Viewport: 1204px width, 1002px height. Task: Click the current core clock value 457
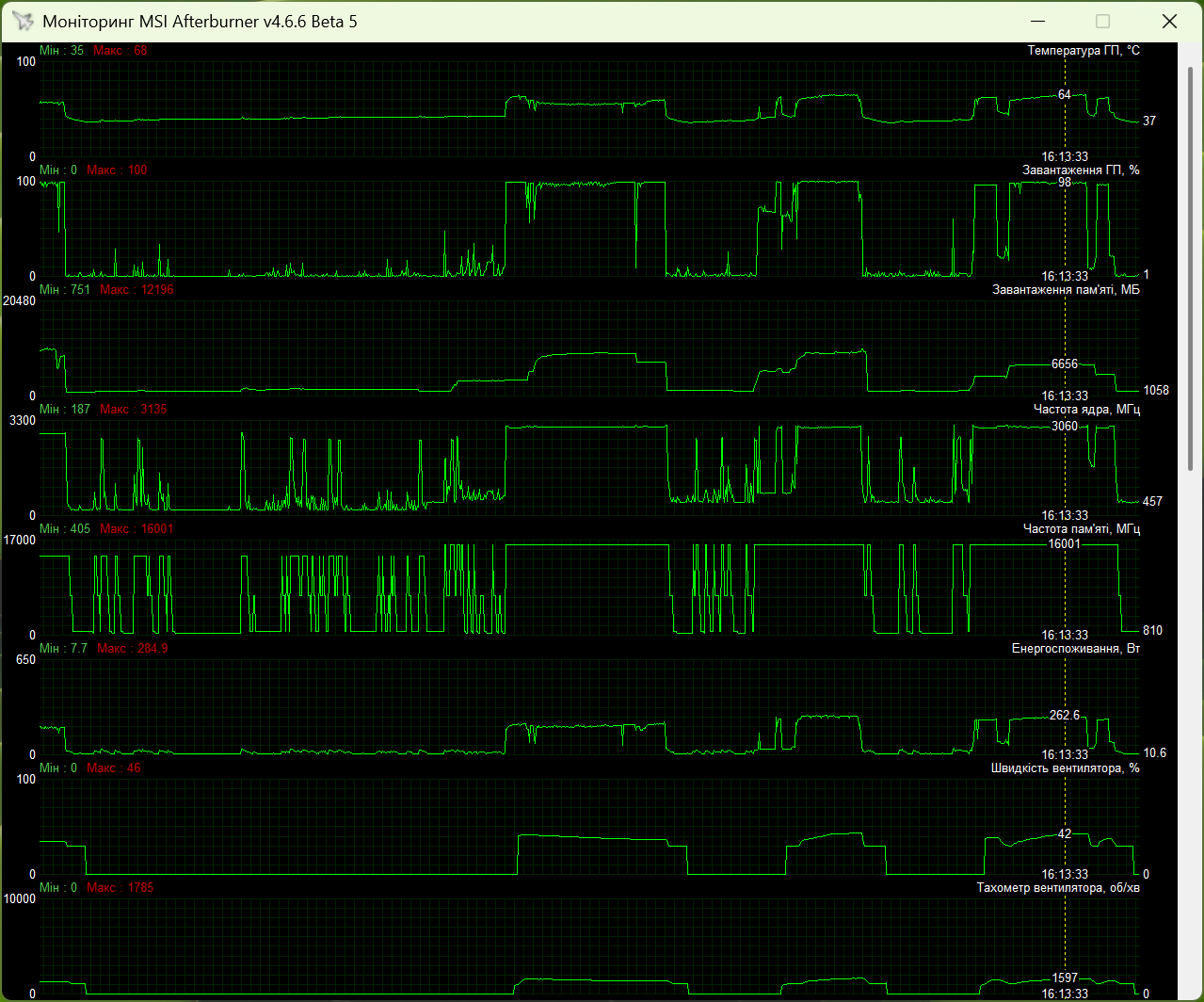pyautogui.click(x=1152, y=501)
